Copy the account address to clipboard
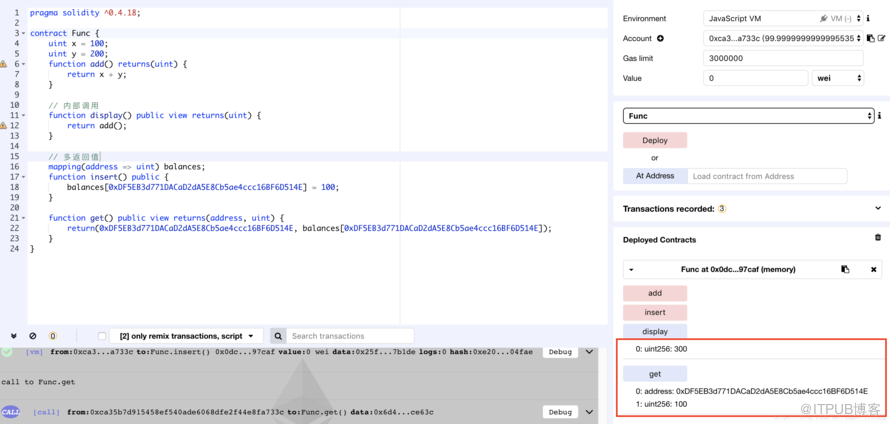890x424 pixels. tap(871, 39)
